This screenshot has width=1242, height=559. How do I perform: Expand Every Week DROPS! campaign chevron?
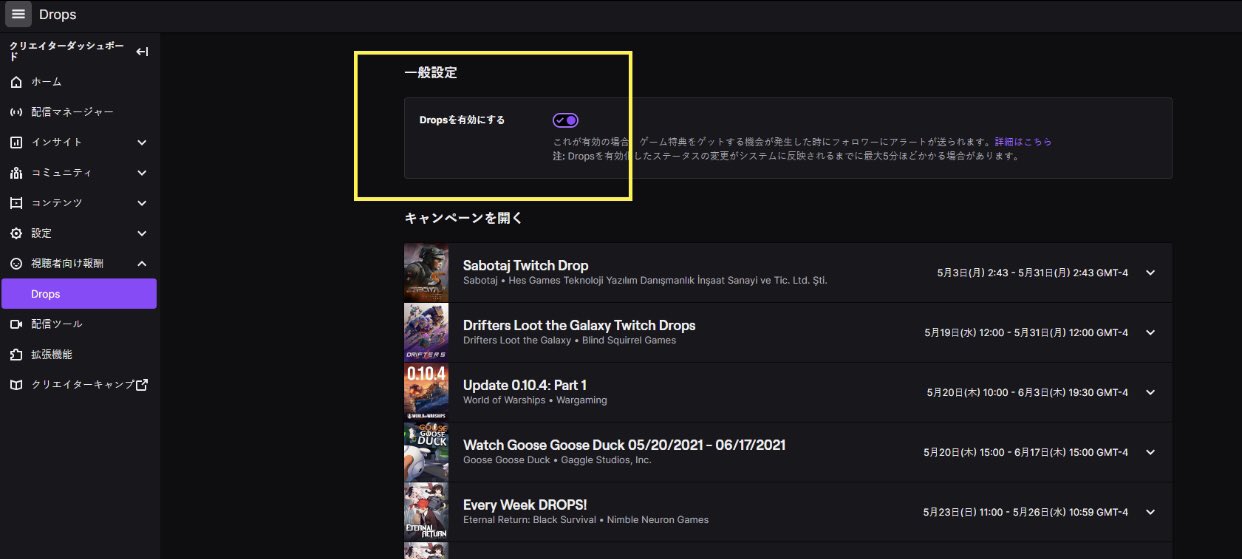(1150, 512)
